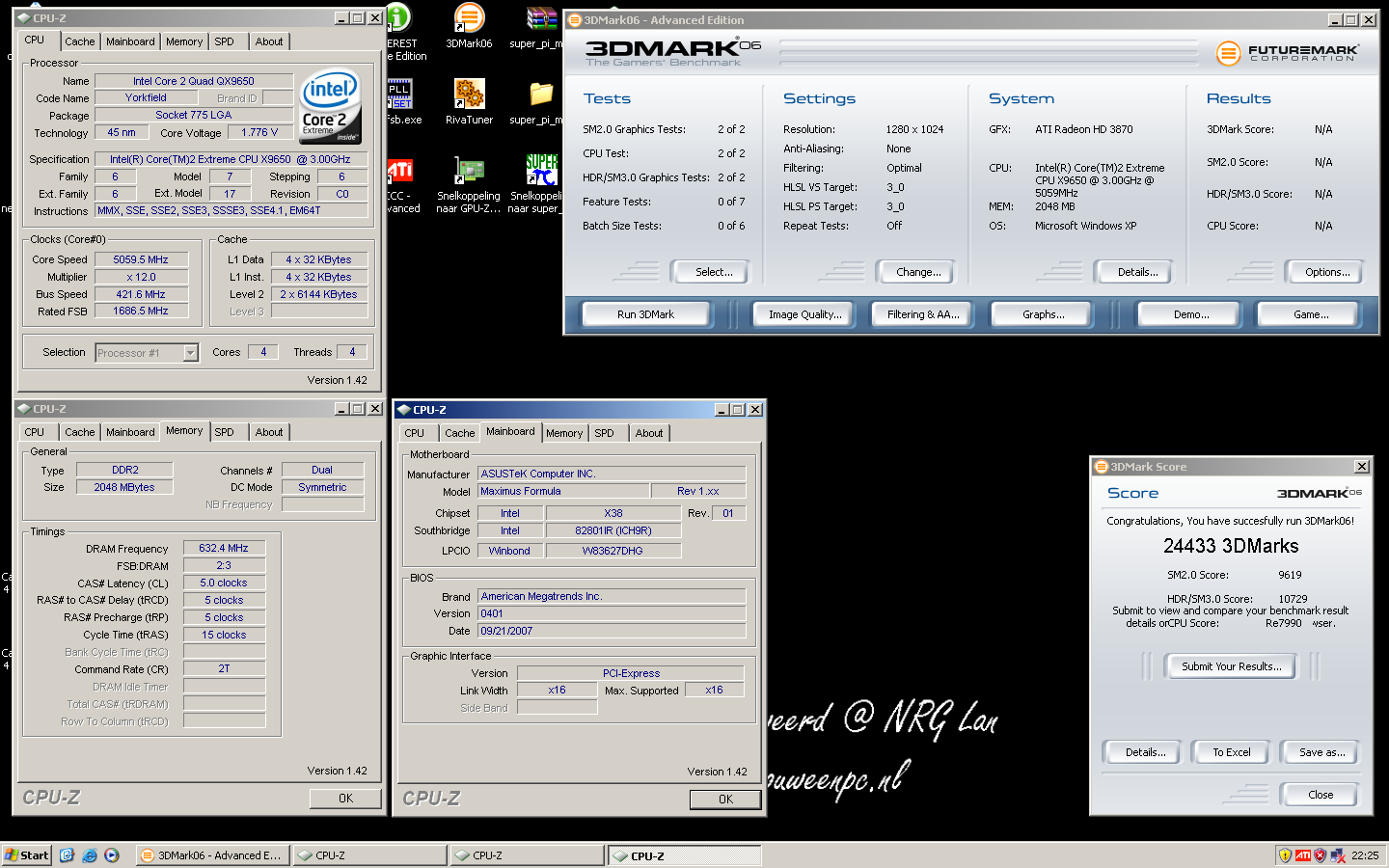Click the Level 2 cache value 2 x 6144 KBytes
This screenshot has width=1389, height=868.
pos(319,294)
